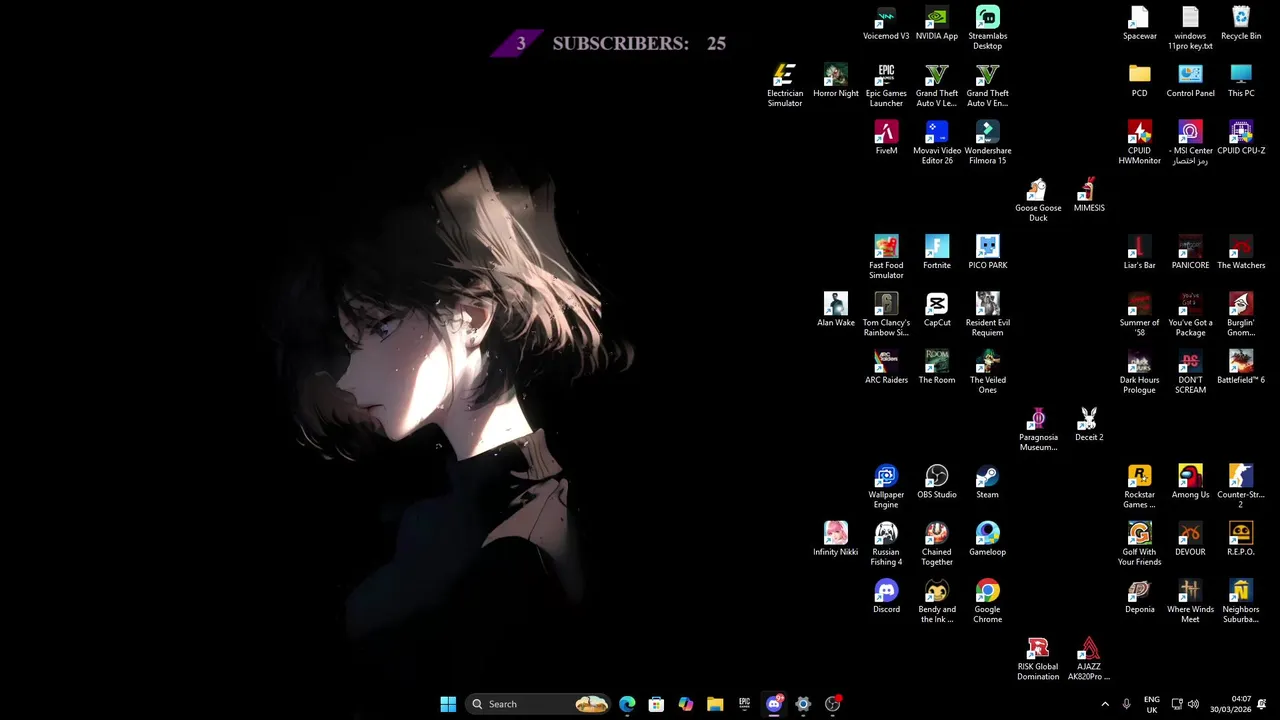
Task: Select the Fast Food Simulator icon
Action: (886, 258)
